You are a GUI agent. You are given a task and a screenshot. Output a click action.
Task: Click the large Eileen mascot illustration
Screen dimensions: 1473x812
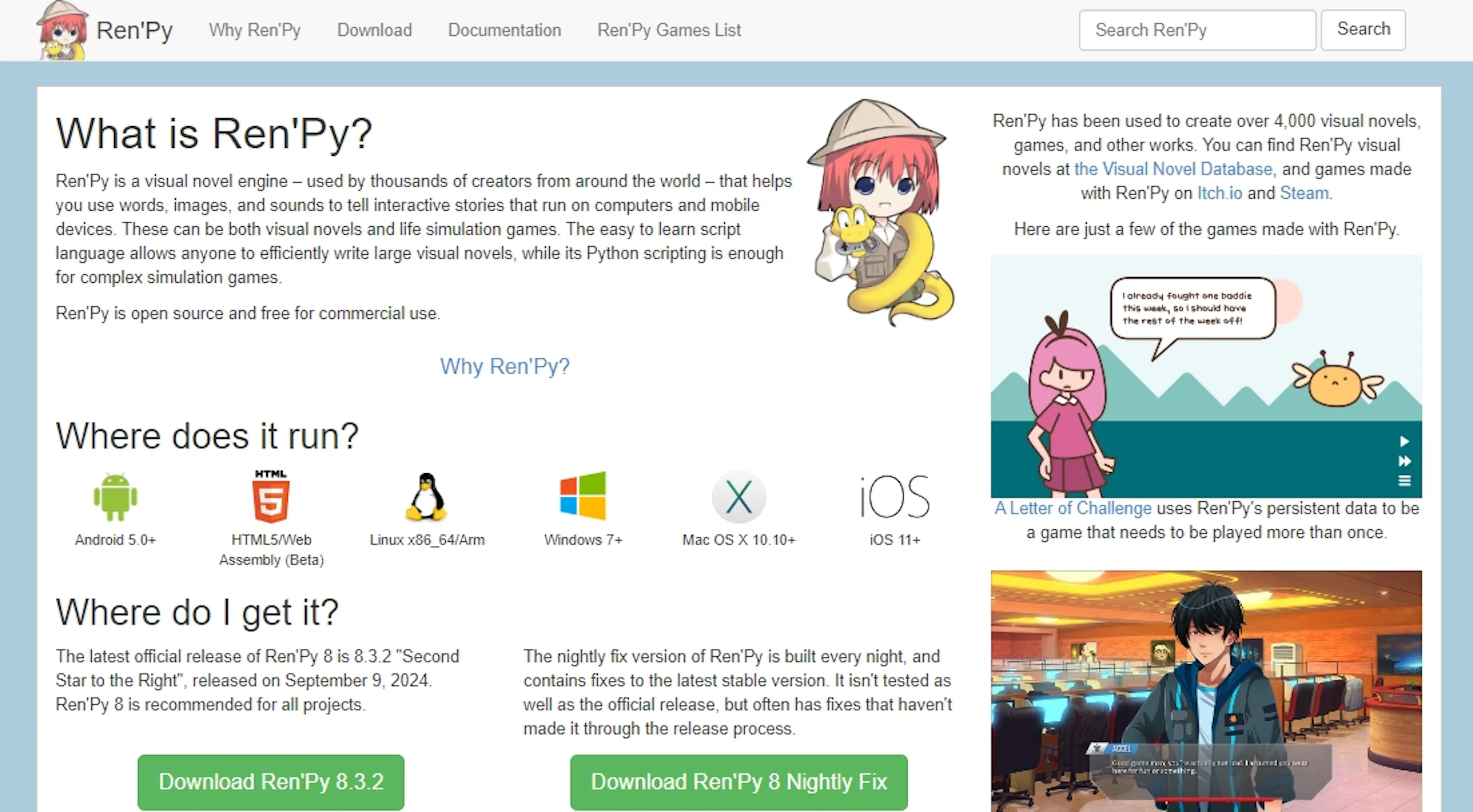(x=881, y=213)
